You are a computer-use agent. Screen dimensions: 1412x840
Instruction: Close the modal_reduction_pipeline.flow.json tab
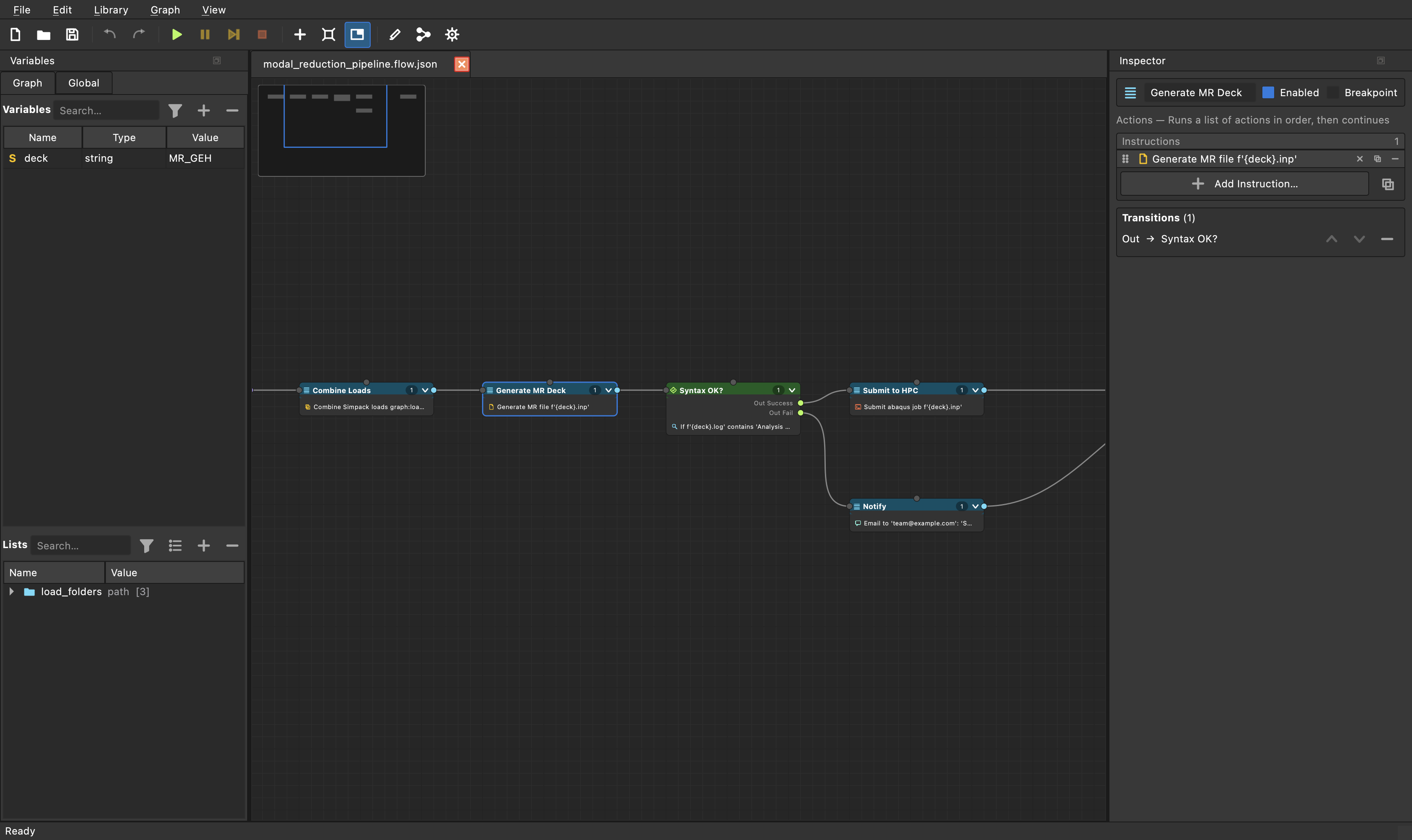tap(461, 64)
